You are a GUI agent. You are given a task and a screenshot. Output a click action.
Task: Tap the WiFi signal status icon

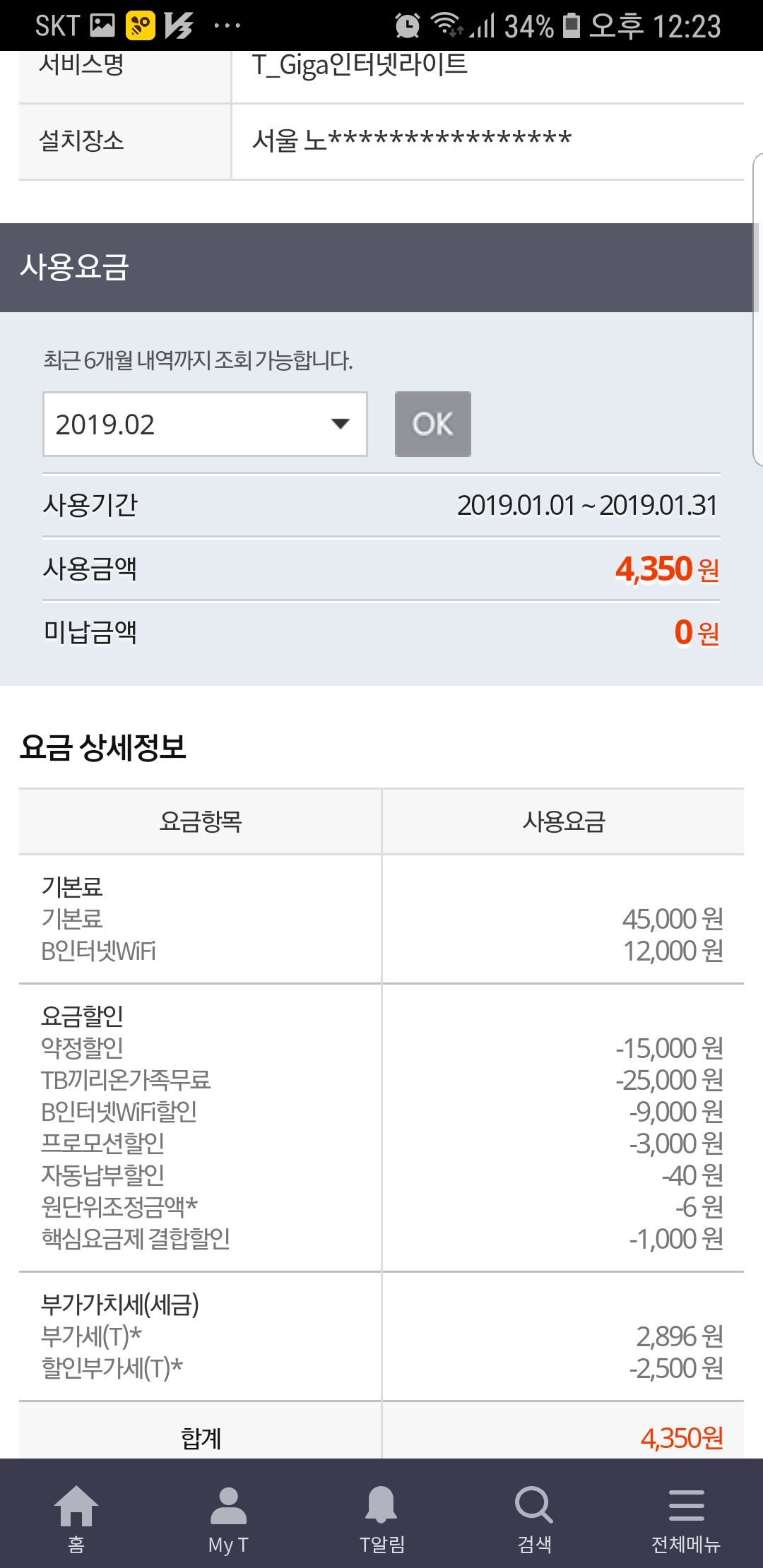click(x=446, y=25)
